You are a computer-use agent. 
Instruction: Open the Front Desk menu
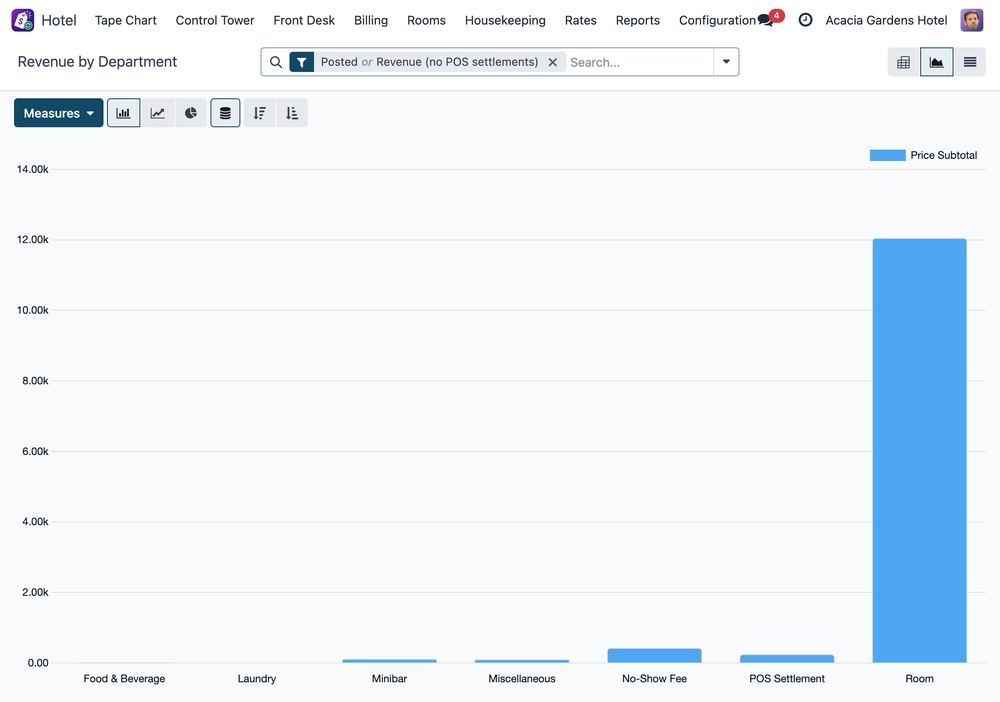[x=304, y=20]
